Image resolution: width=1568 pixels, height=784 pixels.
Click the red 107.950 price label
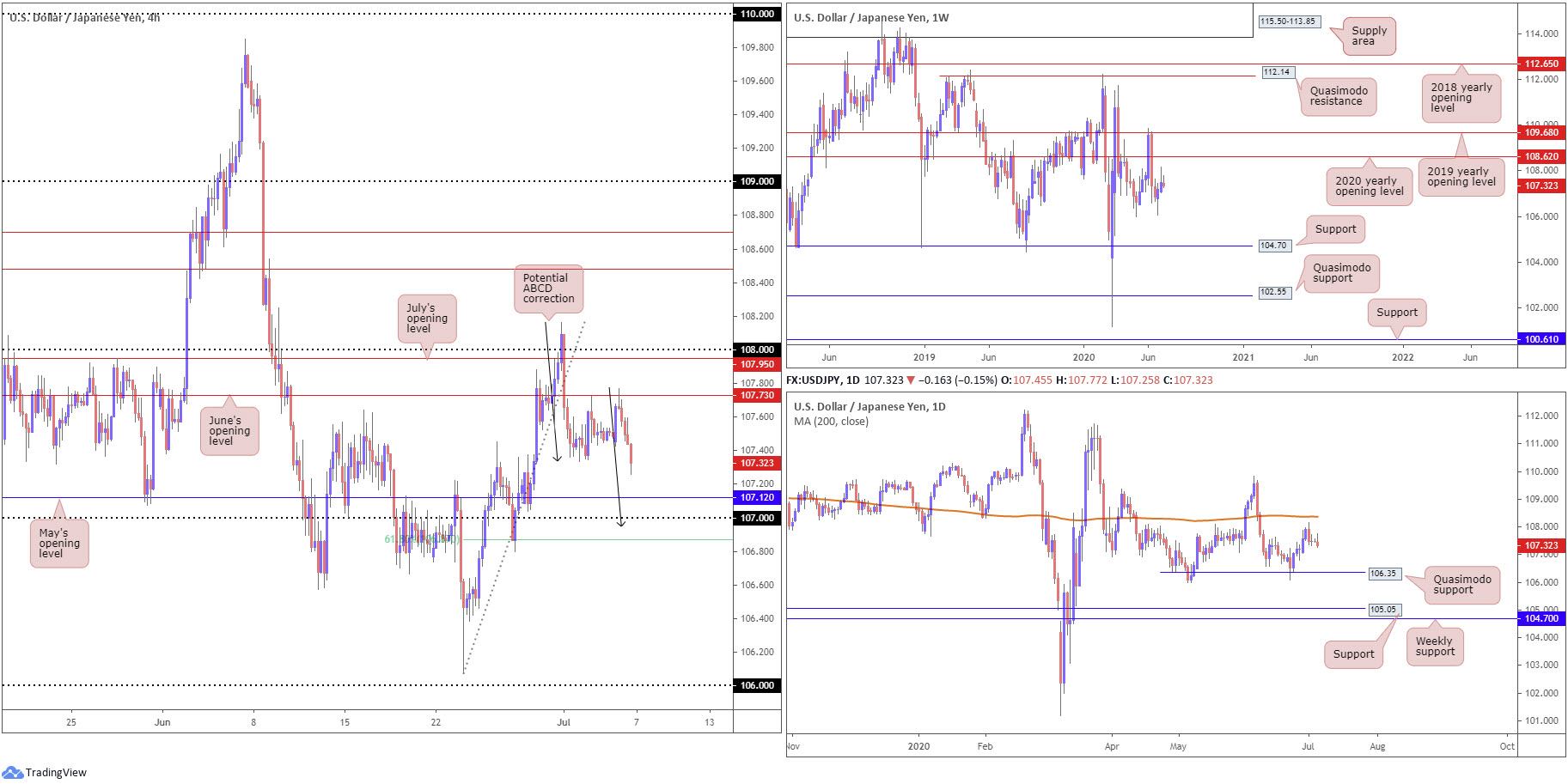(x=757, y=364)
